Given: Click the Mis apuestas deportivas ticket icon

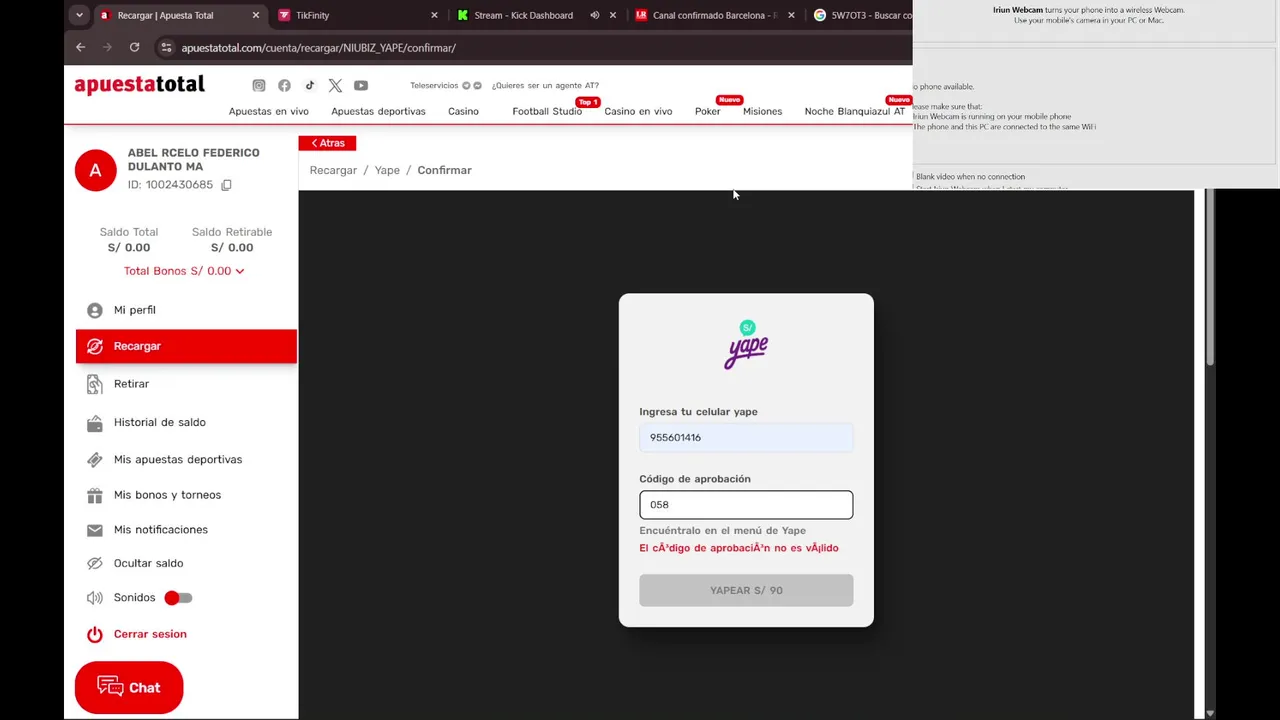Looking at the screenshot, I should [x=95, y=460].
